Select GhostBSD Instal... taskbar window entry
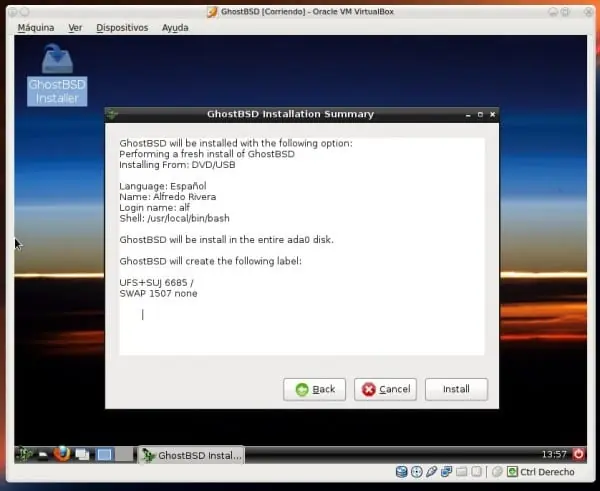The image size is (600, 491). click(191, 455)
